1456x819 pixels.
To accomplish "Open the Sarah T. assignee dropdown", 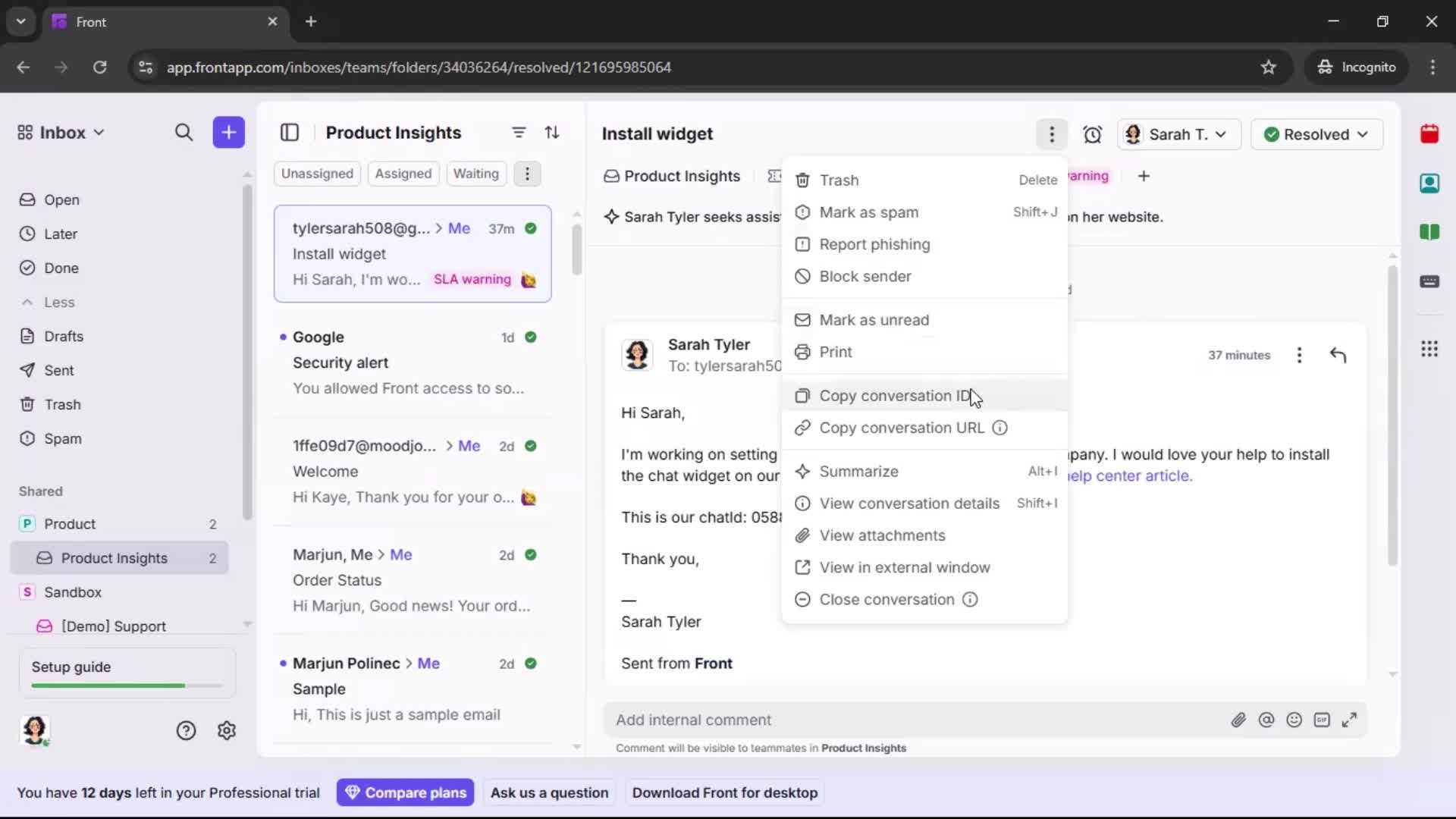I will pos(1178,134).
